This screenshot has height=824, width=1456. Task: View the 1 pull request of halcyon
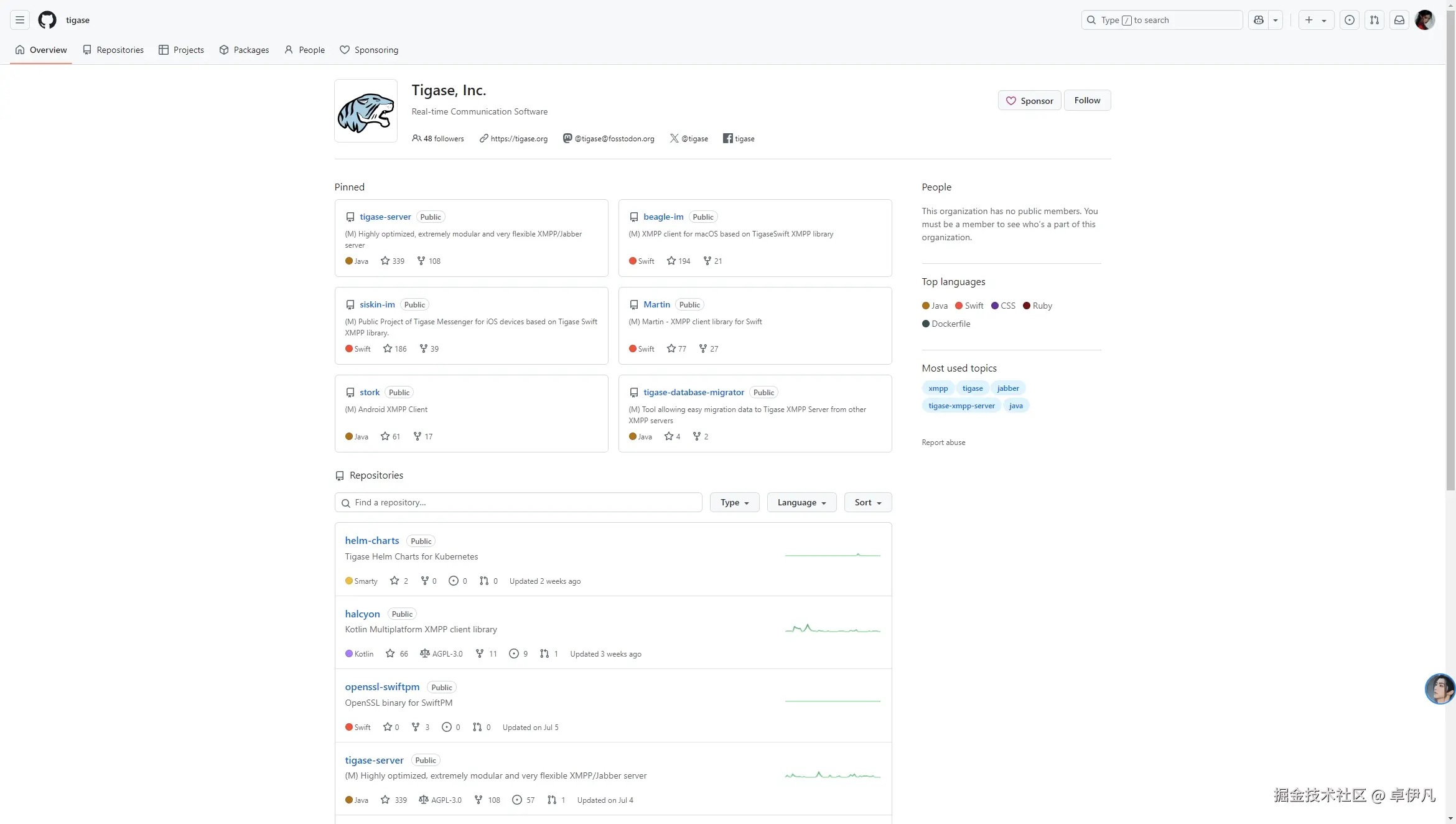pos(549,653)
